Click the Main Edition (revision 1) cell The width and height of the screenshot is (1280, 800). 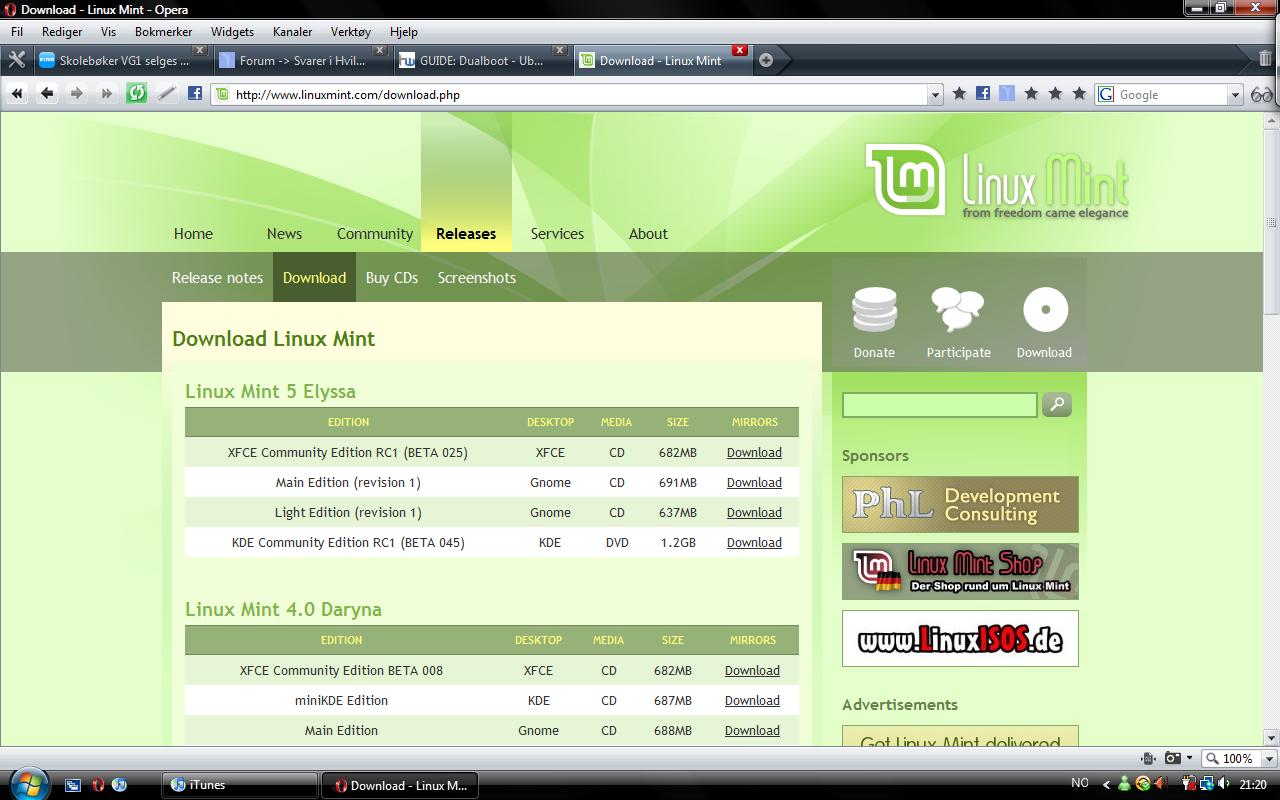click(348, 482)
